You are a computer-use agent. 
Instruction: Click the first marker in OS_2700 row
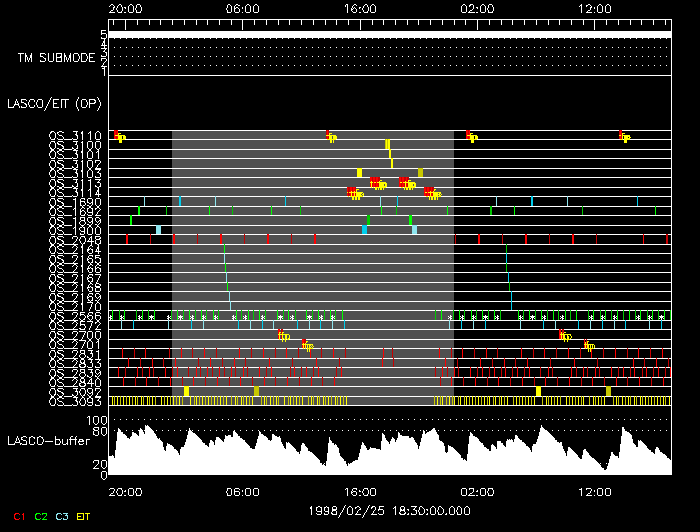tap(284, 335)
